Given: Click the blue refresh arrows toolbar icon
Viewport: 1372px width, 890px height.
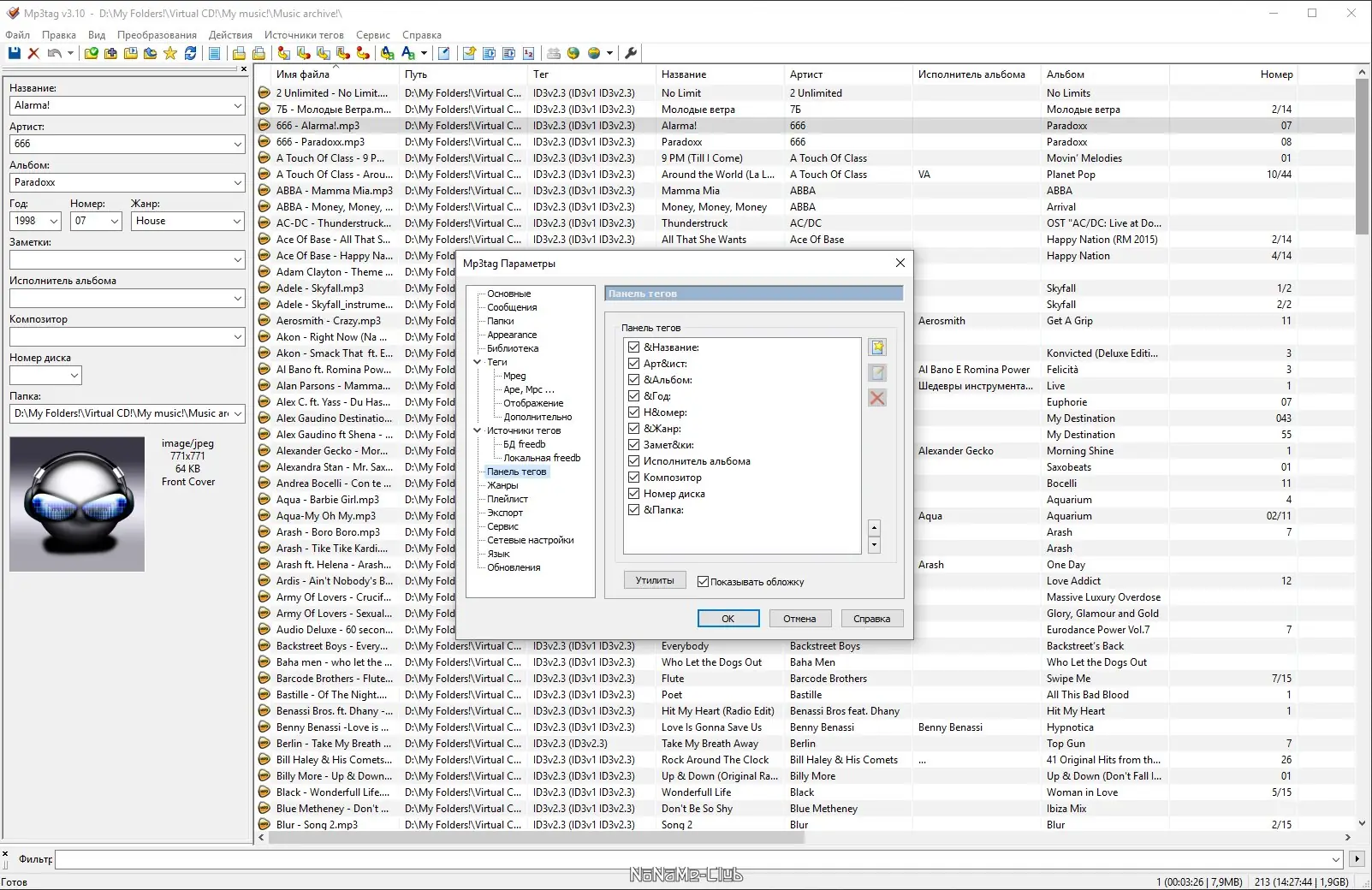Looking at the screenshot, I should coord(190,53).
